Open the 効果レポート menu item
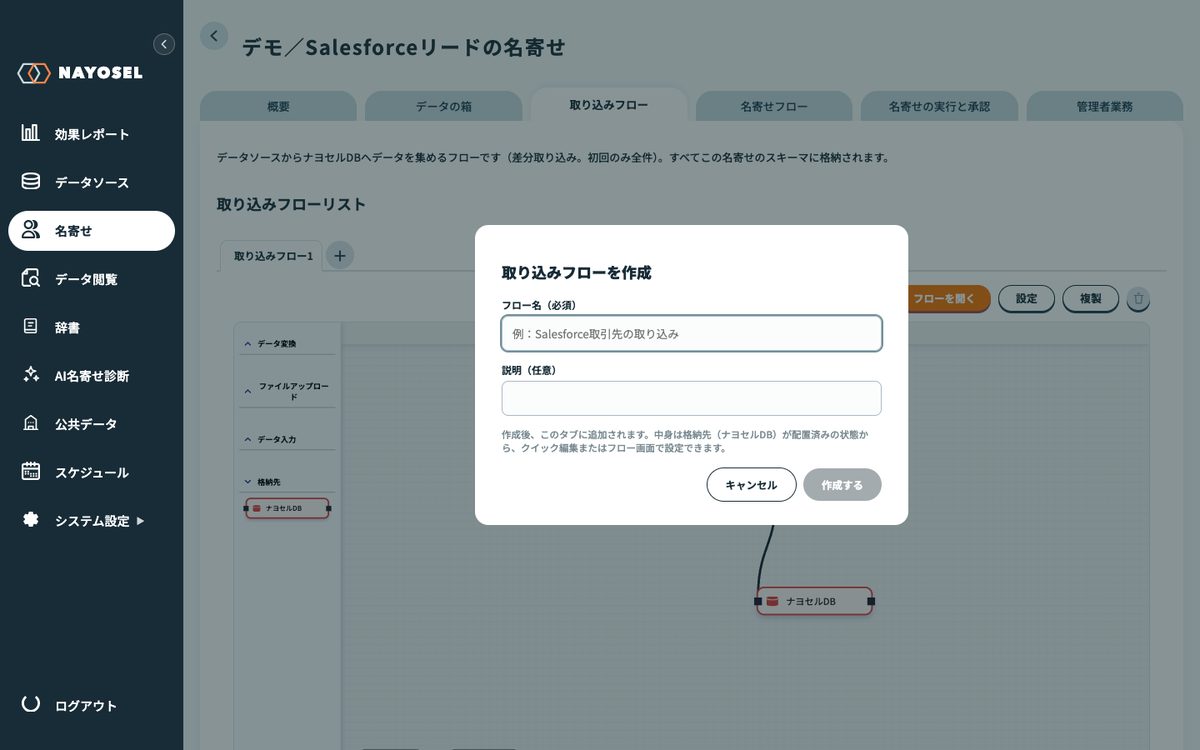 pyautogui.click(x=92, y=134)
